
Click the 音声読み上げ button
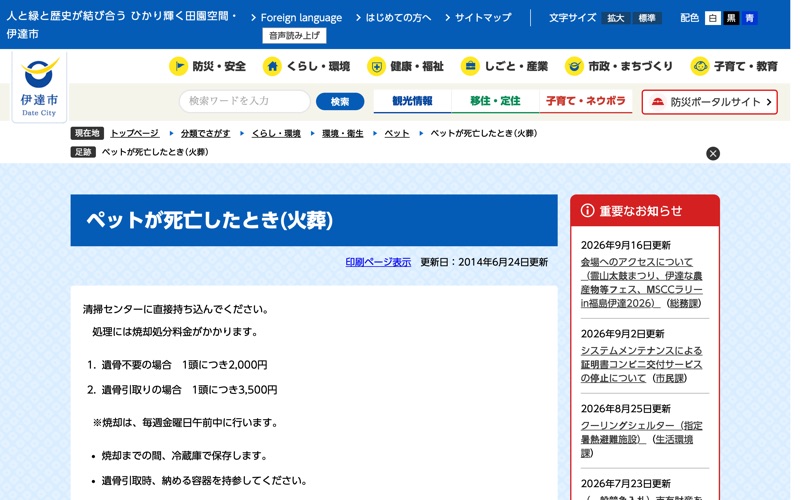pyautogui.click(x=294, y=36)
